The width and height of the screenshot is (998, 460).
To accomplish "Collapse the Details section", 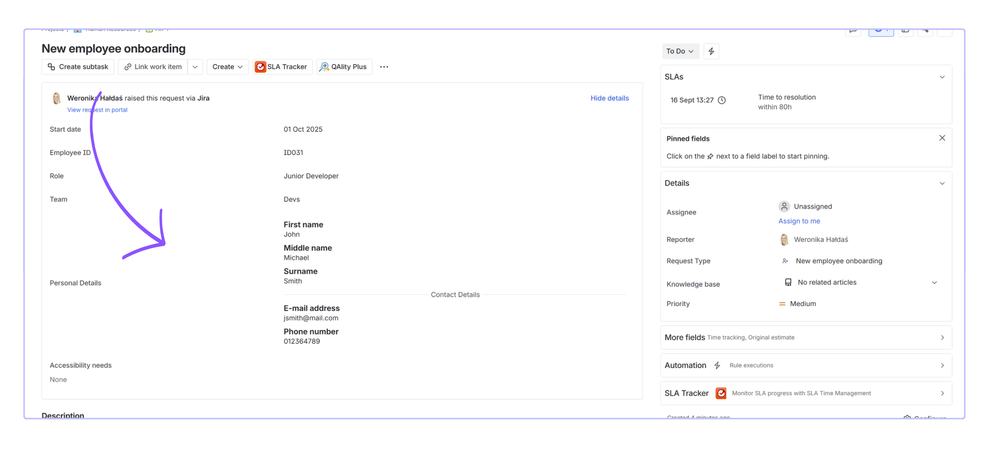I will coord(942,184).
